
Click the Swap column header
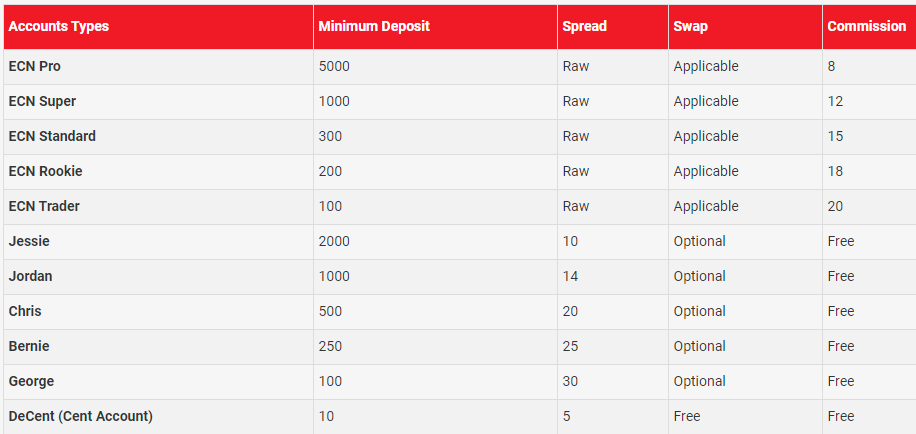click(691, 26)
